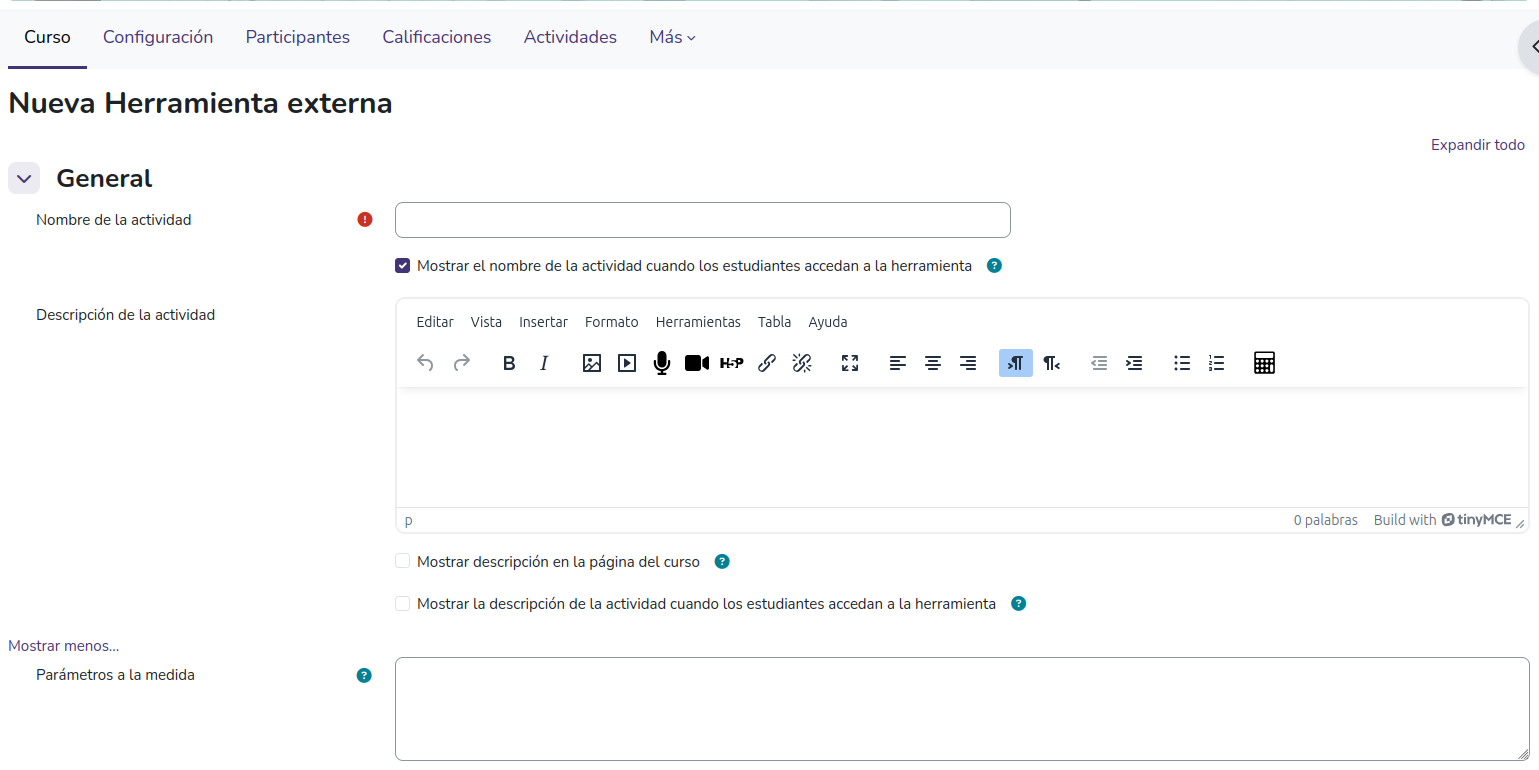Insert an image via toolbar icon
1539x770 pixels.
(x=592, y=363)
